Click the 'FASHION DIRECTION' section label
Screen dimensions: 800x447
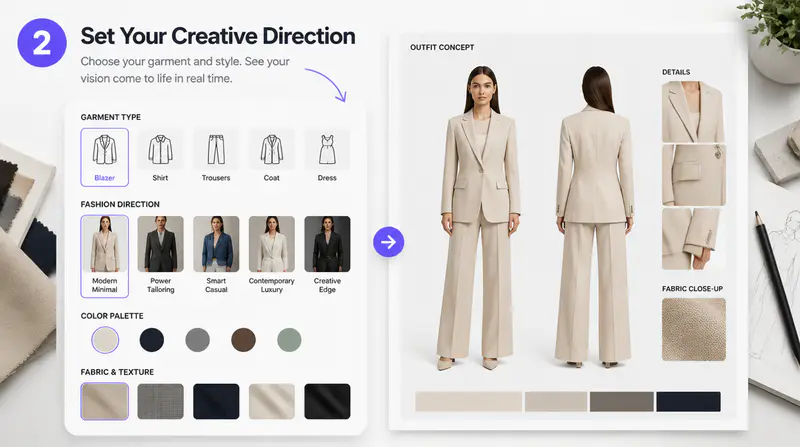coord(120,204)
